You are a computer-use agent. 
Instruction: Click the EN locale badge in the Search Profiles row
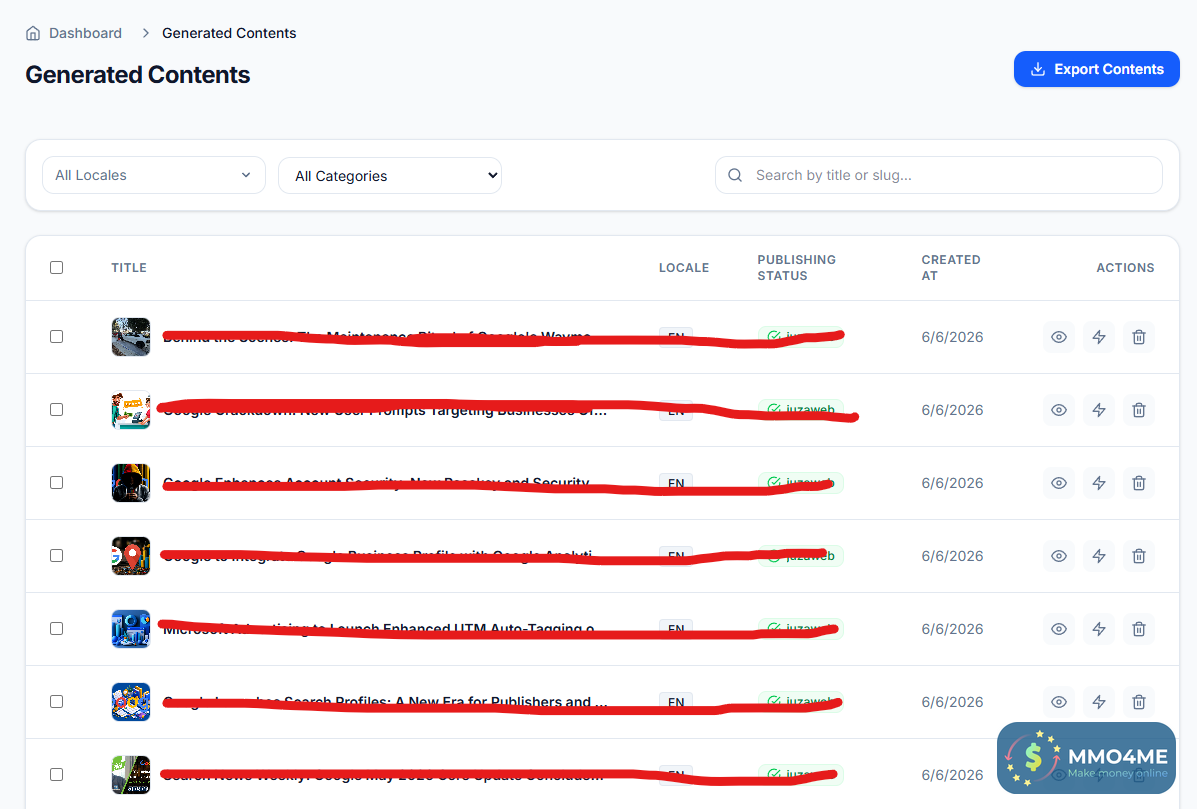tap(676, 701)
